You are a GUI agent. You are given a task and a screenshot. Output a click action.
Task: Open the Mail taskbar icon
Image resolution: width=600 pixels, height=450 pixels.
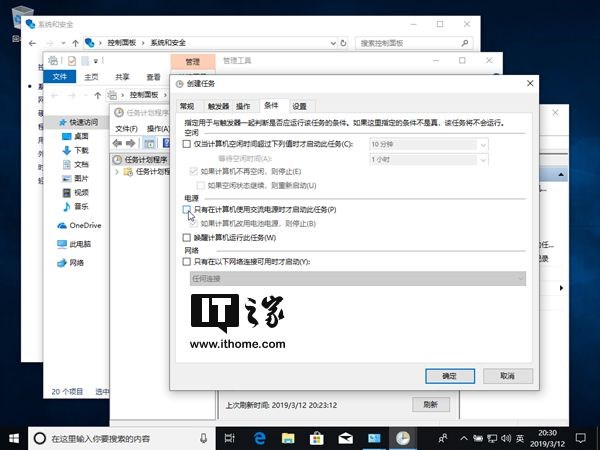point(345,439)
